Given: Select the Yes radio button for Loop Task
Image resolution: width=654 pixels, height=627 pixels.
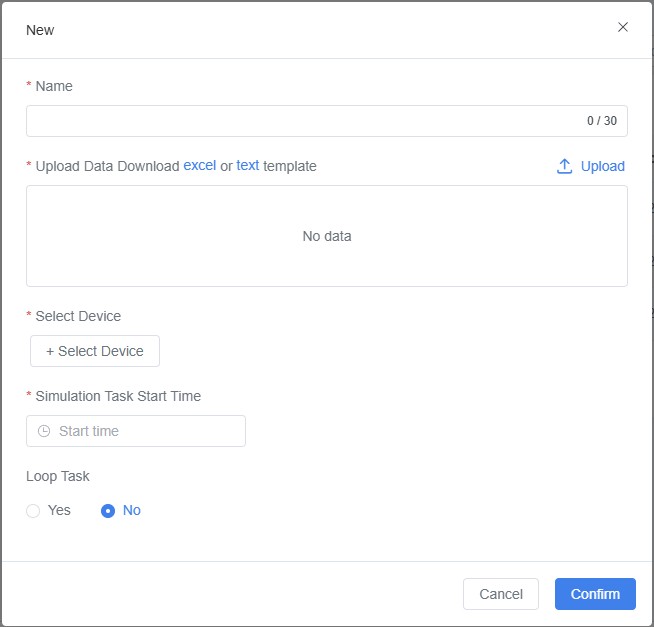Looking at the screenshot, I should 33,511.
